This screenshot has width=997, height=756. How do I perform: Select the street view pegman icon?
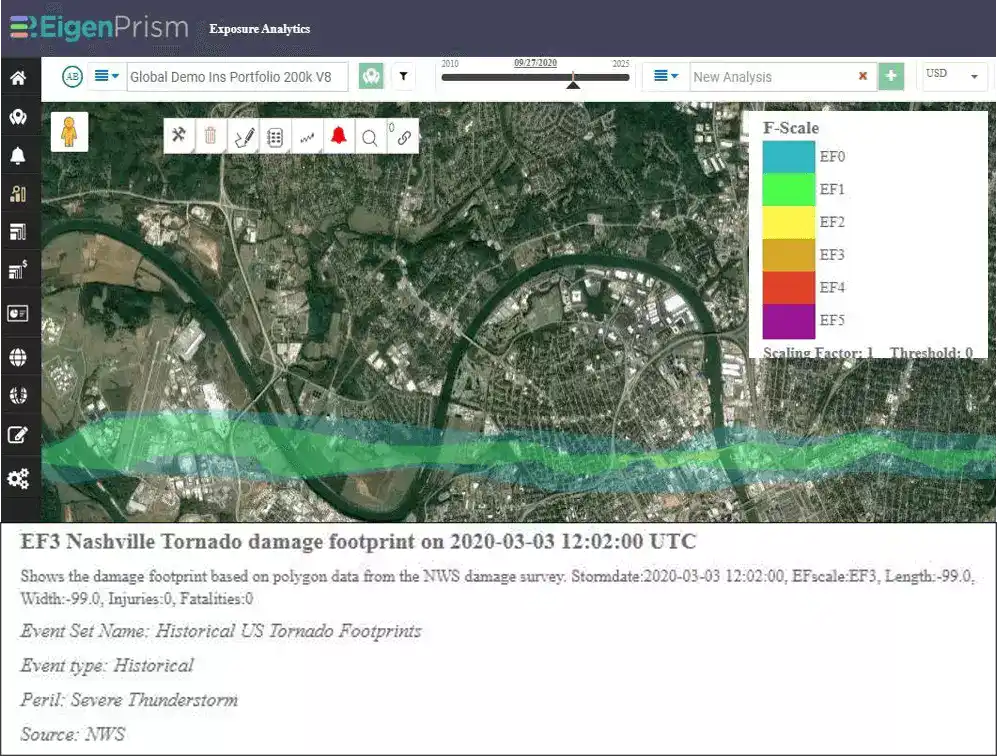(x=69, y=132)
